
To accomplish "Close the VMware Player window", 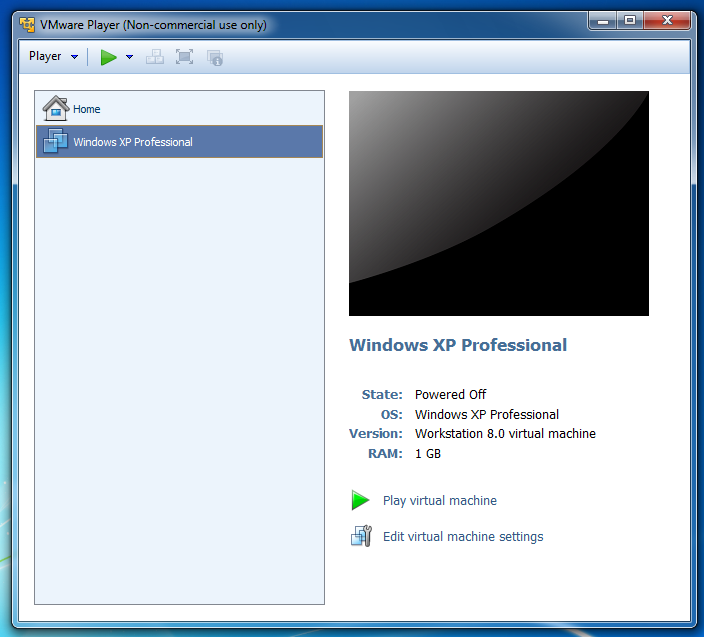I will 667,21.
